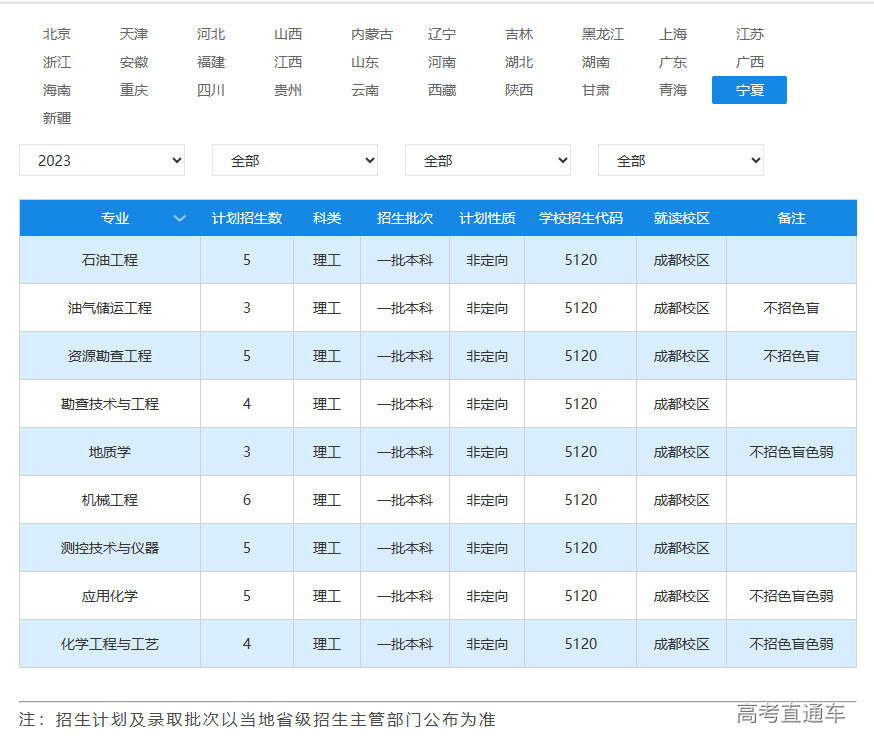
Task: Click the highlighted 宁夏 province button
Action: click(749, 89)
